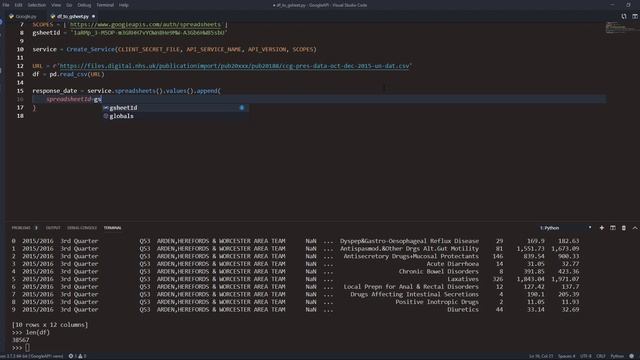
Task: Click the Split Editor icon in the editor toolbar
Action: 635,16
